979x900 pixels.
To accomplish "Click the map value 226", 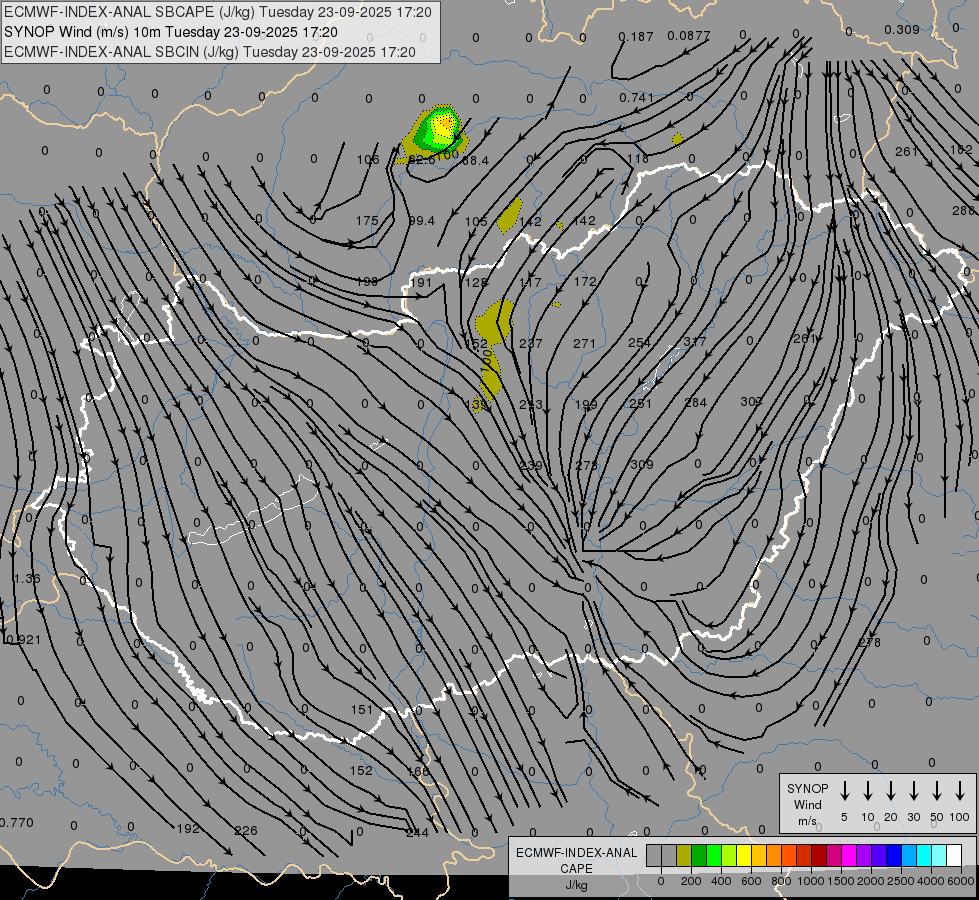I will click(x=245, y=831).
